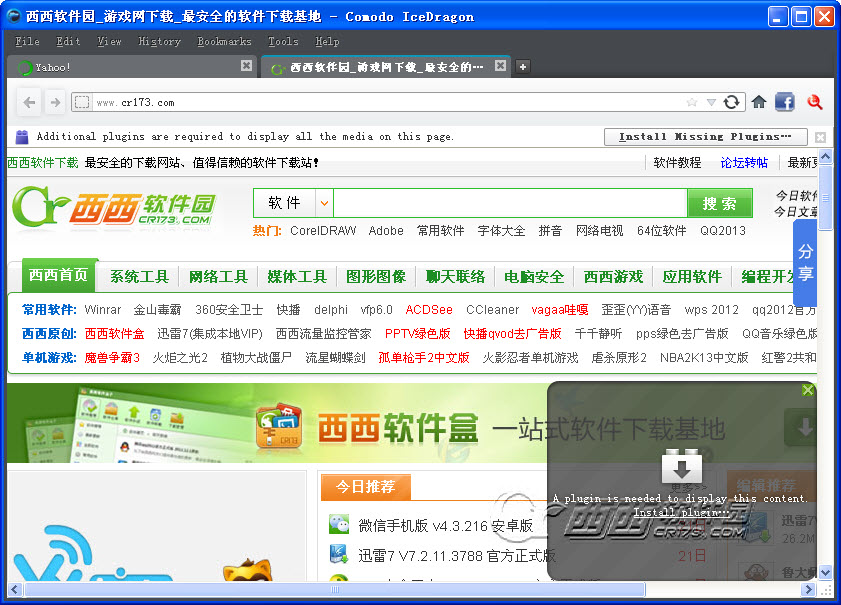Open the Edit menu
The height and width of the screenshot is (605, 841).
click(68, 41)
